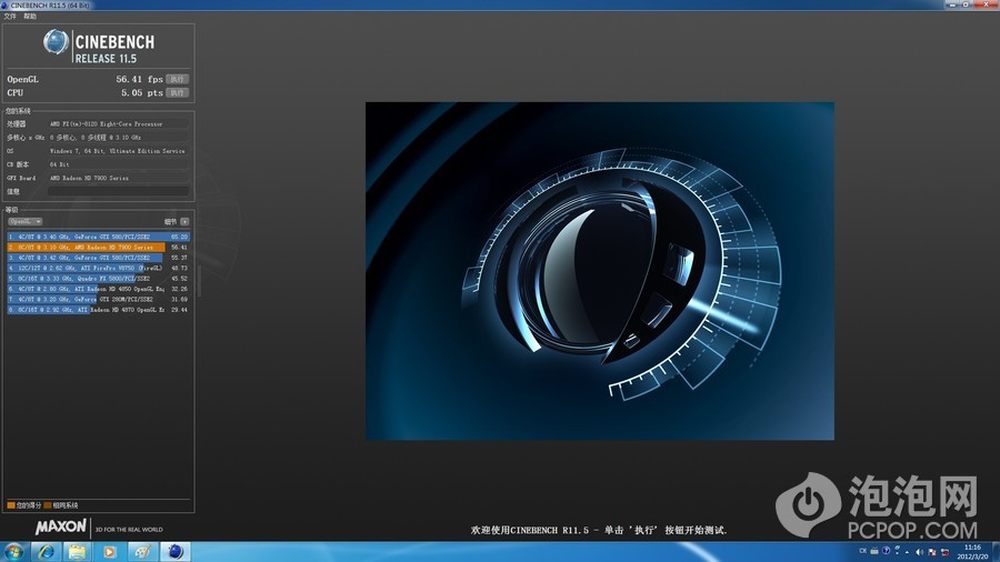Image resolution: width=1000 pixels, height=562 pixels.
Task: Click the CH language indicator in tray
Action: point(862,551)
